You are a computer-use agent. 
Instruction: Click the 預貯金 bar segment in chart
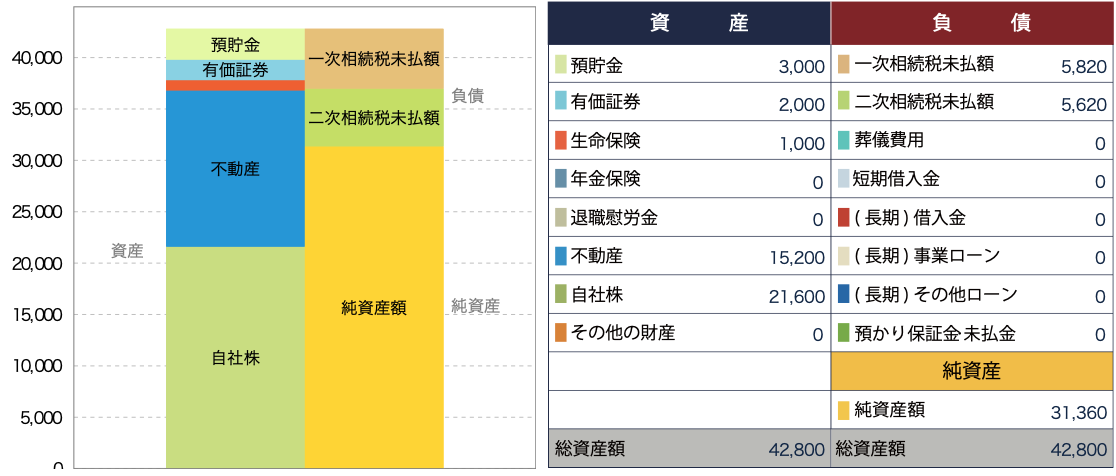tap(235, 44)
